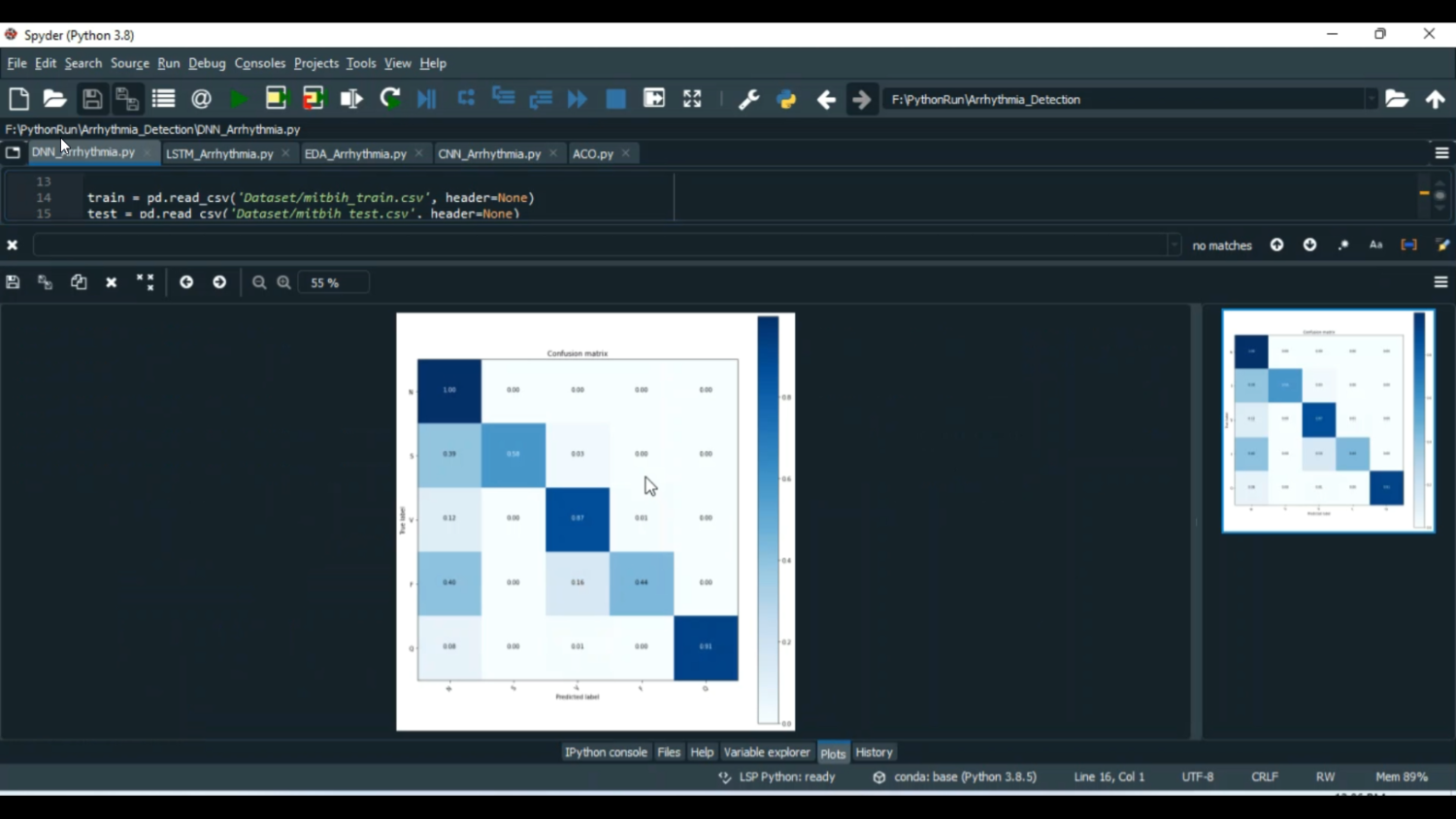This screenshot has height=819, width=1456.
Task: Browse for a working directory
Action: click(x=1397, y=99)
